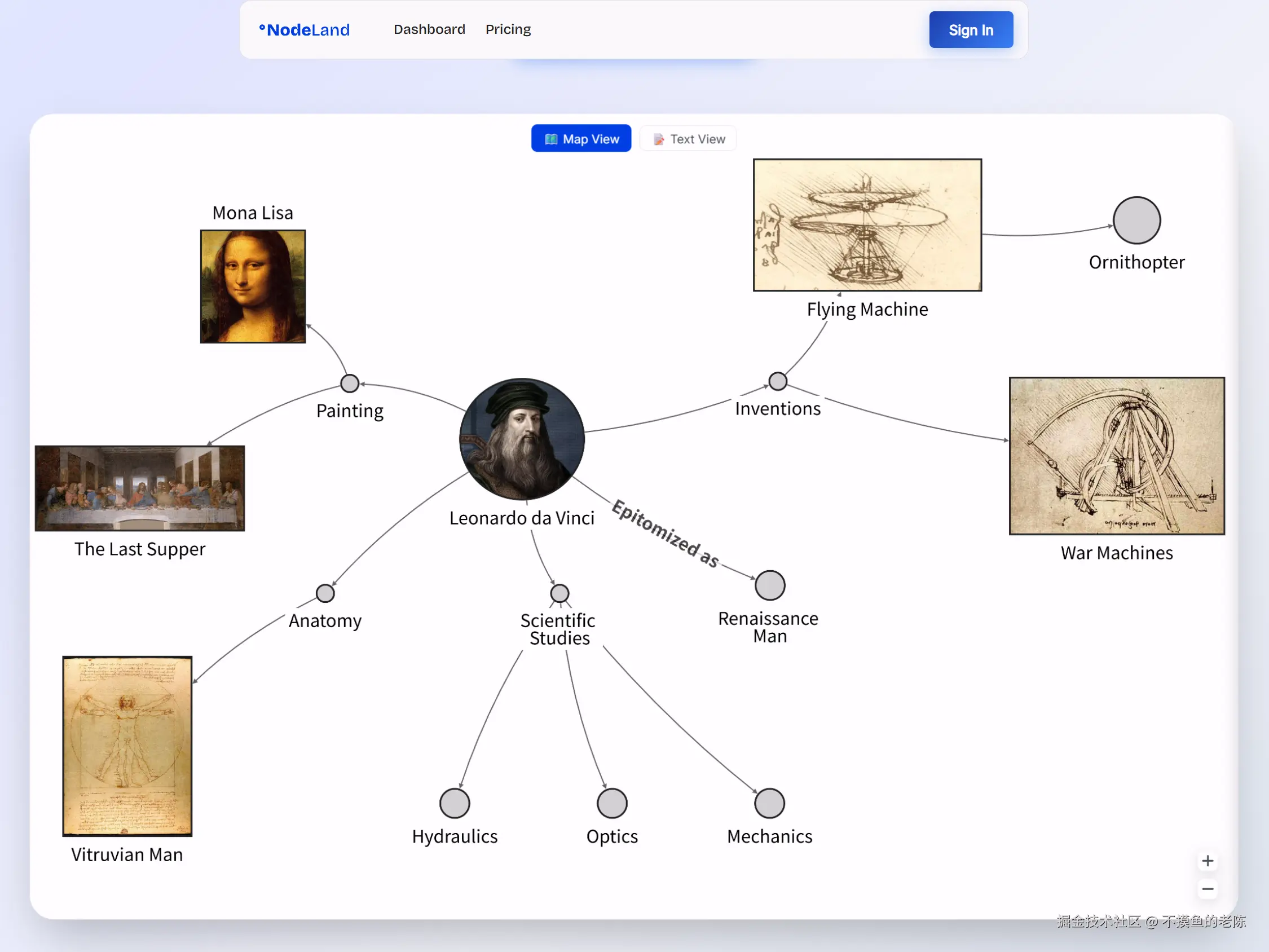Click the Mona Lisa painting thumbnail
The height and width of the screenshot is (952, 1269).
[253, 287]
